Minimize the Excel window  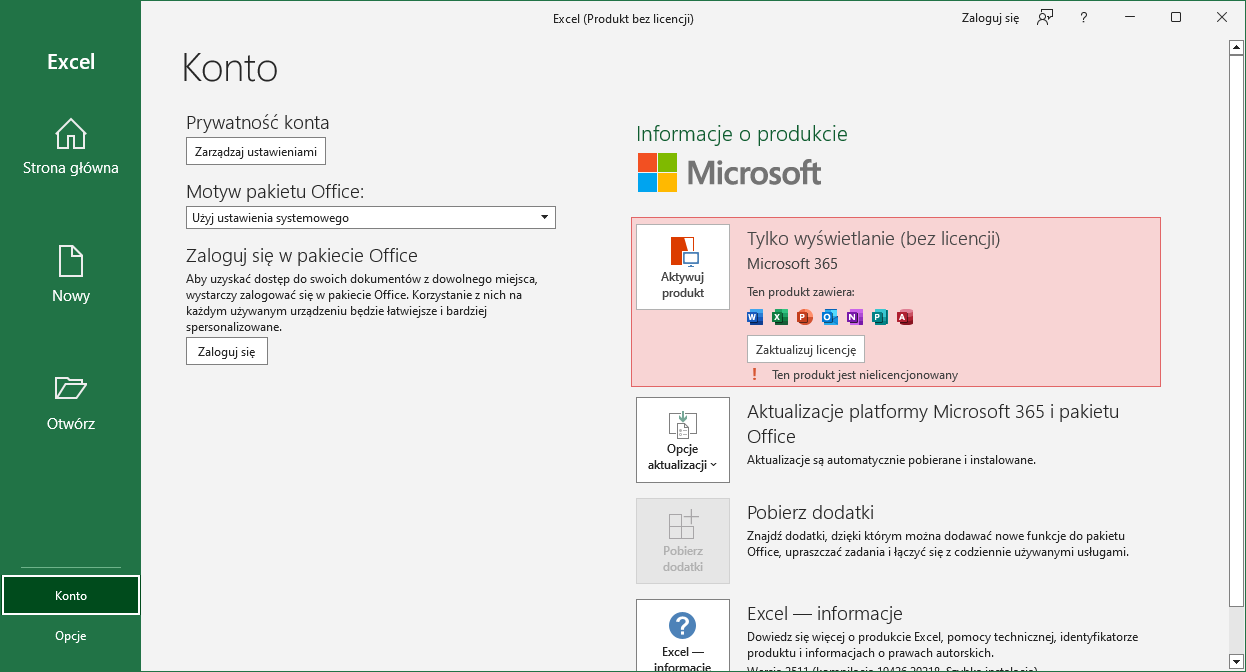[x=1130, y=18]
